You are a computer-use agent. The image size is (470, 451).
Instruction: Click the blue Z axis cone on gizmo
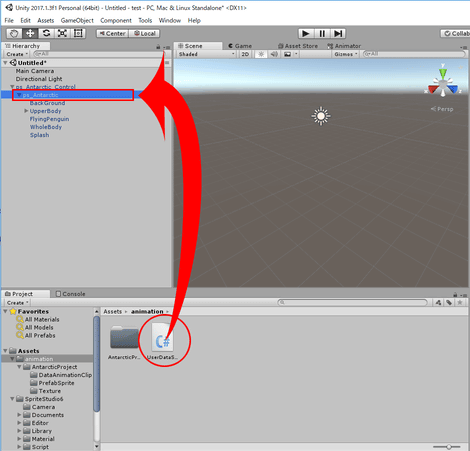tap(454, 89)
